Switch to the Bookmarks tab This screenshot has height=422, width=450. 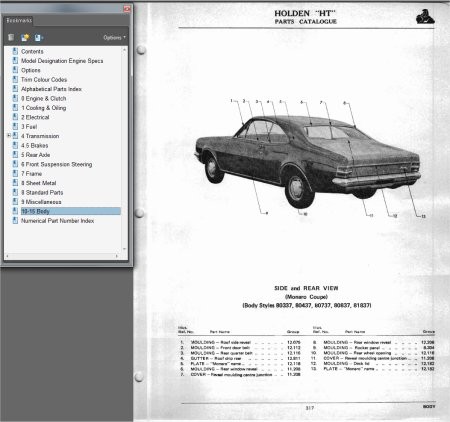19,20
